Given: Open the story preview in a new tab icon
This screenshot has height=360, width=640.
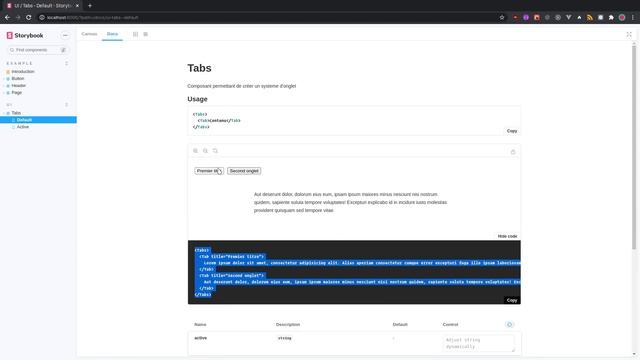Looking at the screenshot, I should click(x=513, y=152).
